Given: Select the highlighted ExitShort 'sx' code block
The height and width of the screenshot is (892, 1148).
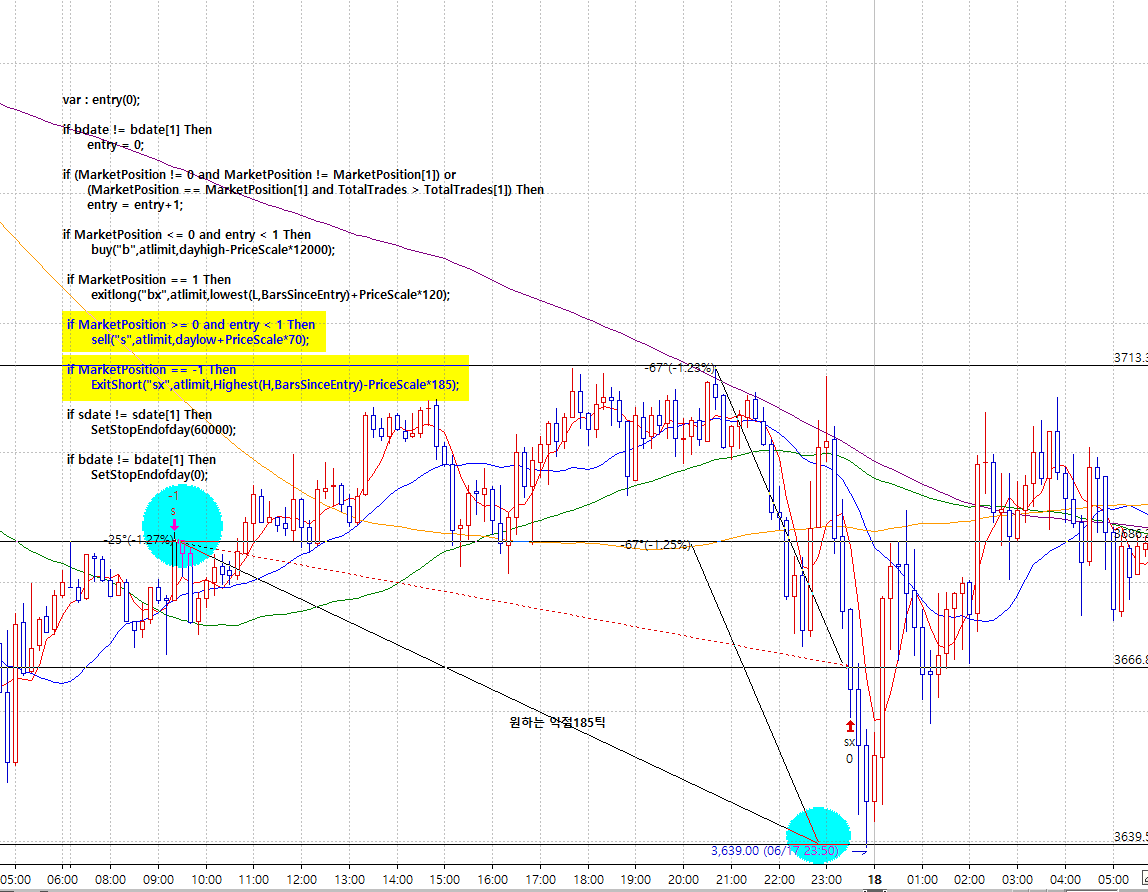Looking at the screenshot, I should 264,378.
